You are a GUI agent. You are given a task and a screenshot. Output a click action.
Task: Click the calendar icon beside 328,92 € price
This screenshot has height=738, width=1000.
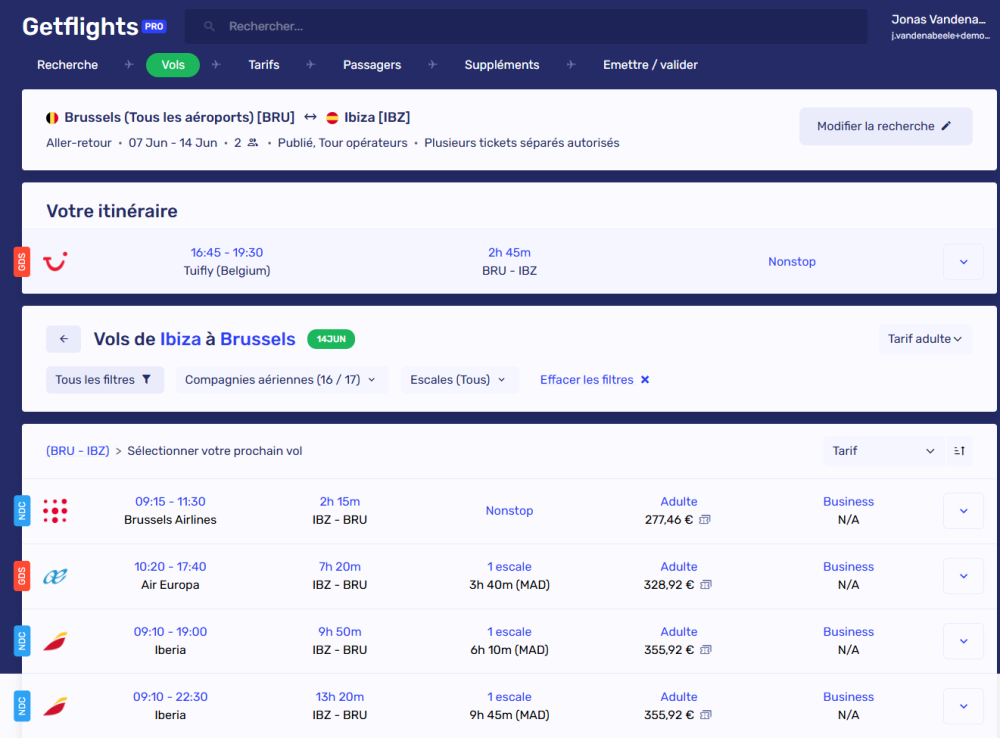706,585
